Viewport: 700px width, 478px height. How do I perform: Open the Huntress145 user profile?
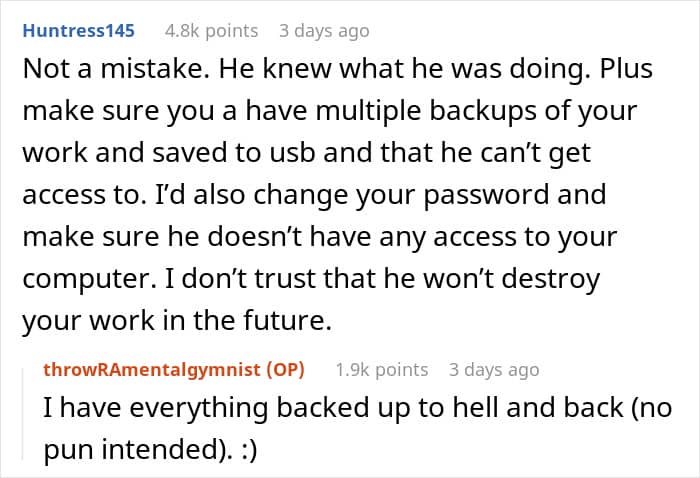(x=77, y=31)
